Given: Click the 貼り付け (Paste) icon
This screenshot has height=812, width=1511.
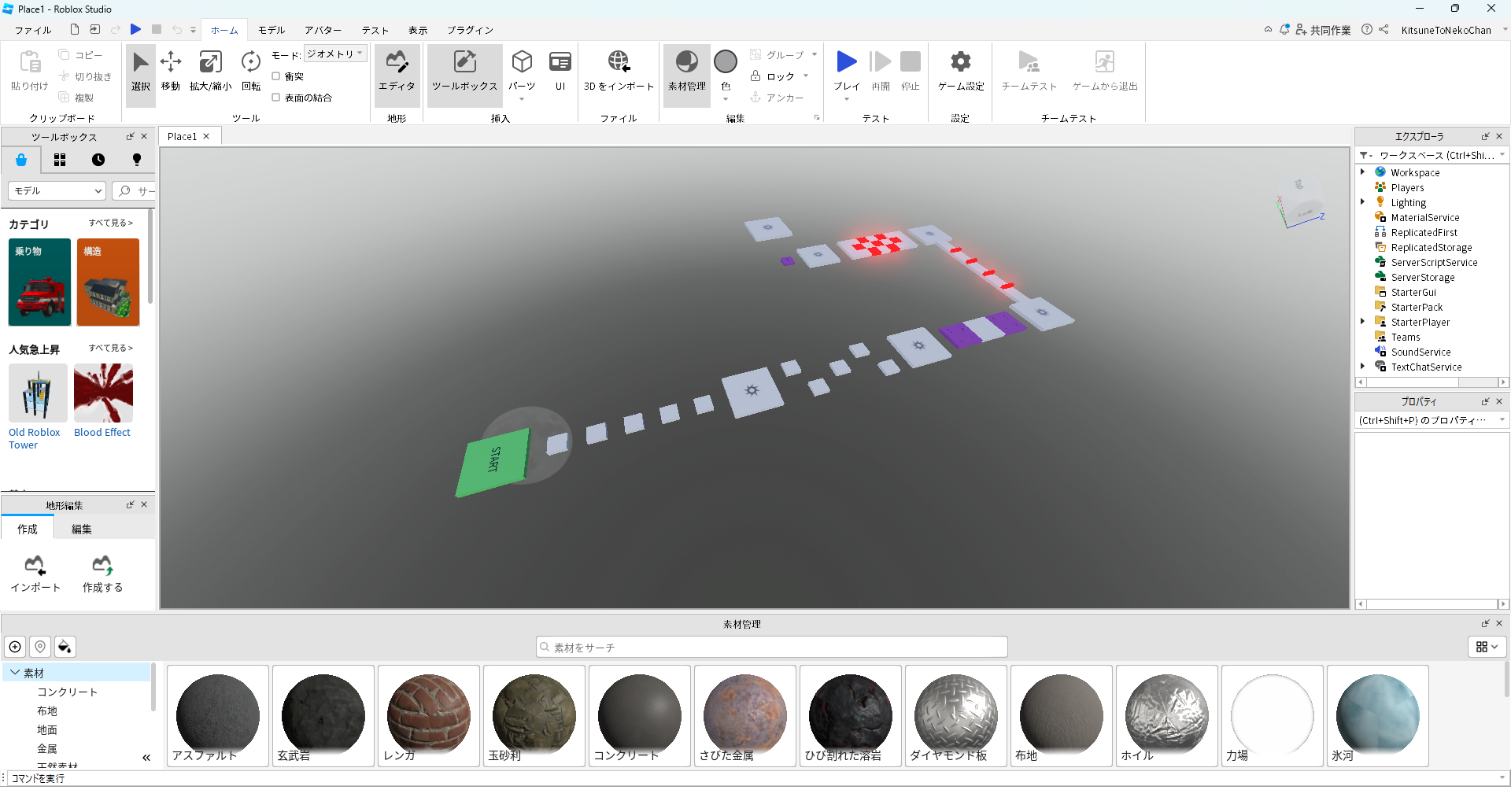Looking at the screenshot, I should click(x=30, y=61).
